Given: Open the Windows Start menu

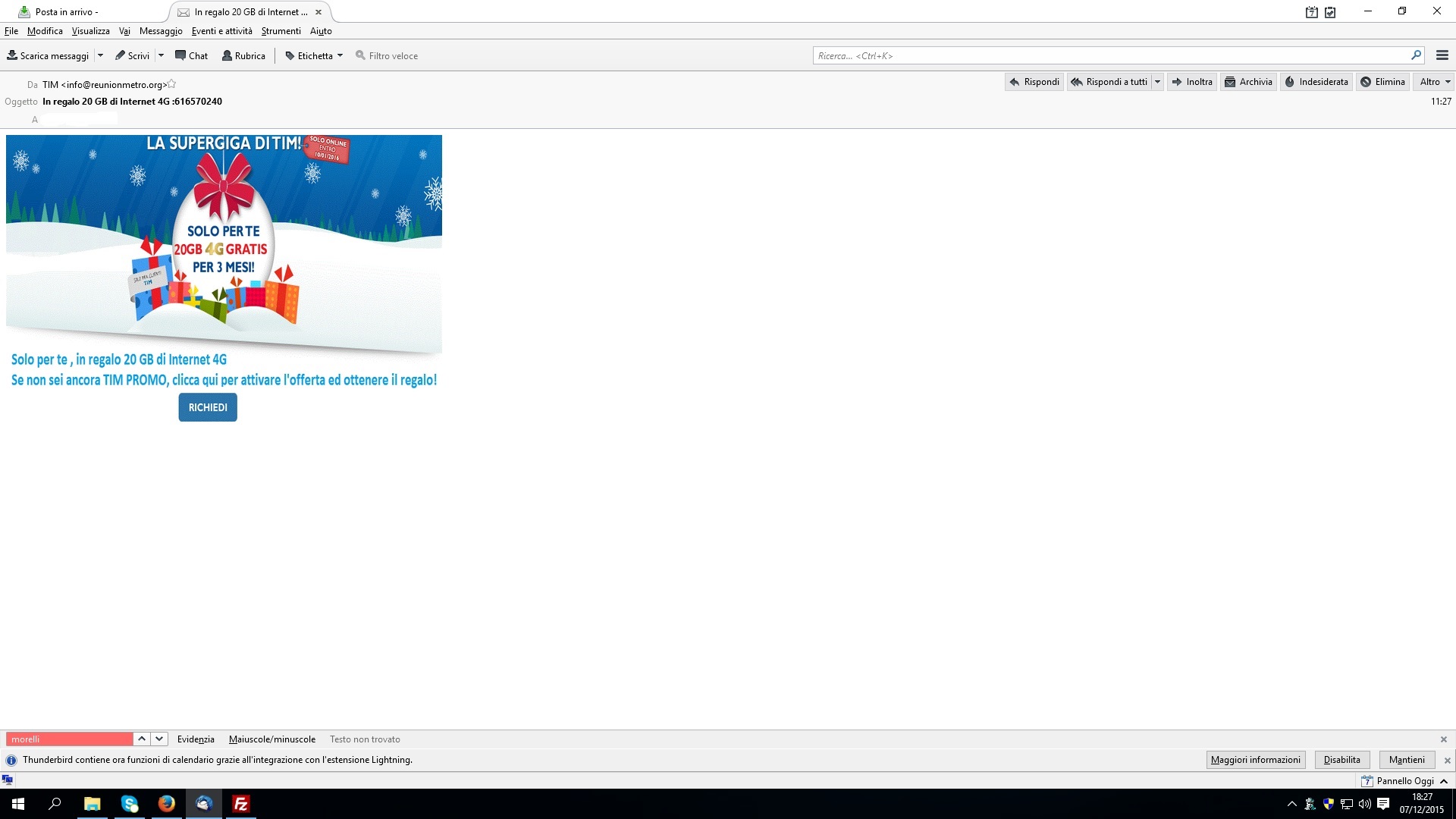Looking at the screenshot, I should coord(18,804).
